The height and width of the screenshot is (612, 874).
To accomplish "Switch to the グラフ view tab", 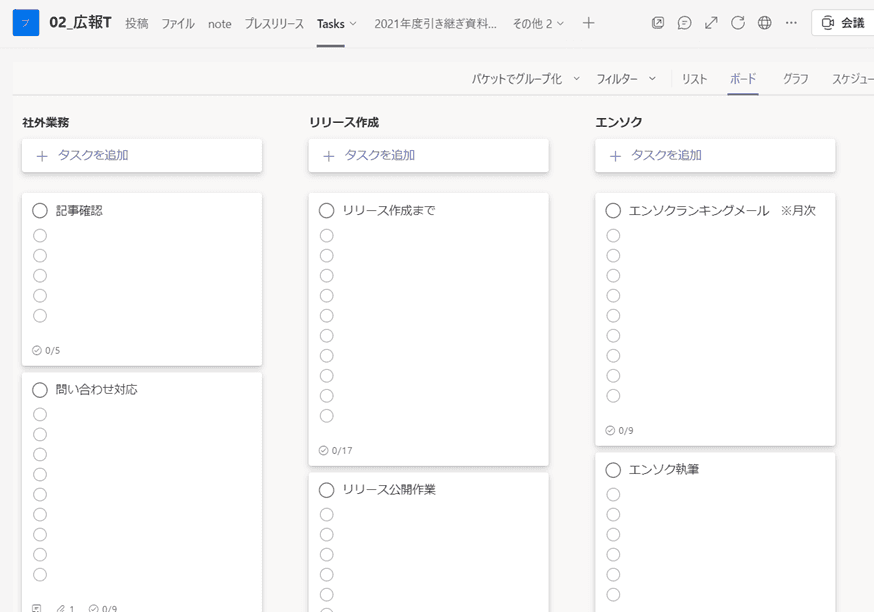I will [796, 79].
